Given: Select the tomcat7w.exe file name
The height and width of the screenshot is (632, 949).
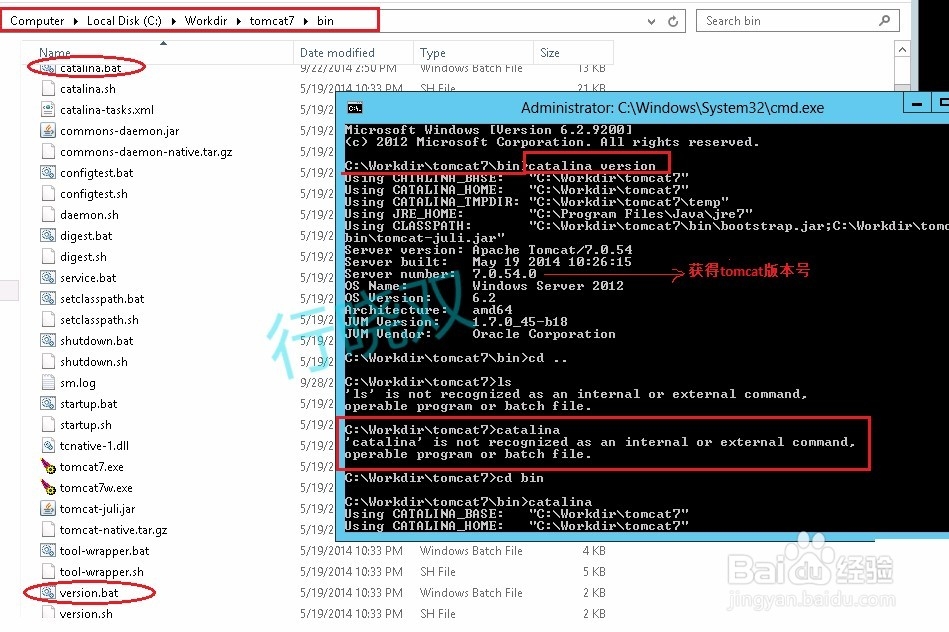Looking at the screenshot, I should (x=96, y=487).
